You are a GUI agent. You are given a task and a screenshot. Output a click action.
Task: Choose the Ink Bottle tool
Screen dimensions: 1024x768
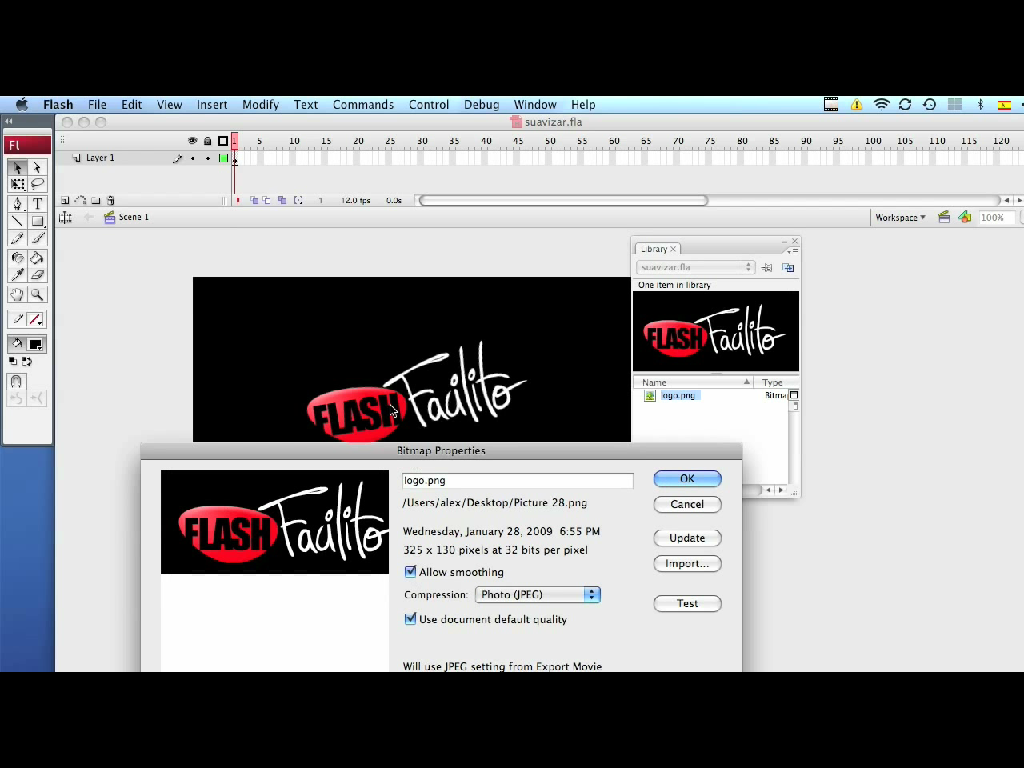point(17,258)
